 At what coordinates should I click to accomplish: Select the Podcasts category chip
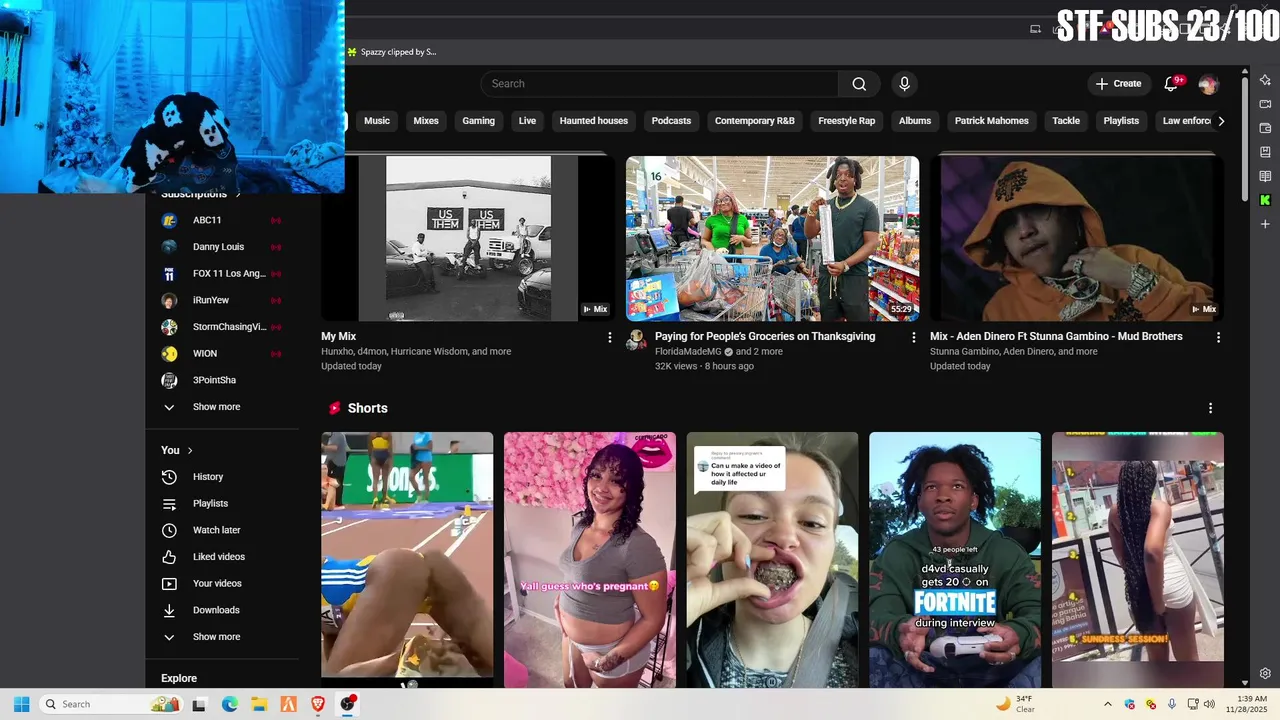pos(671,121)
